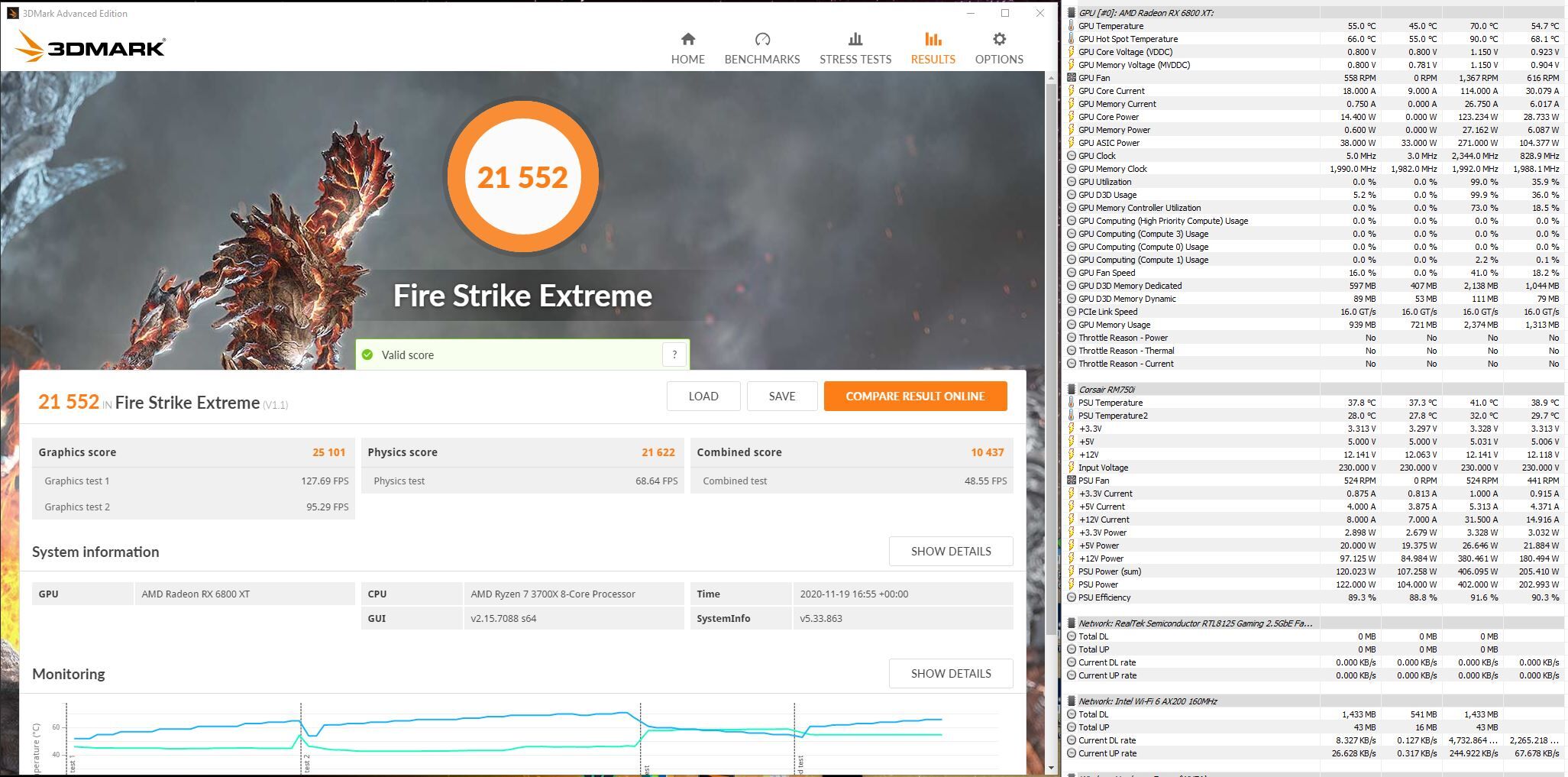
Task: Click the LOAD button
Action: coord(703,396)
